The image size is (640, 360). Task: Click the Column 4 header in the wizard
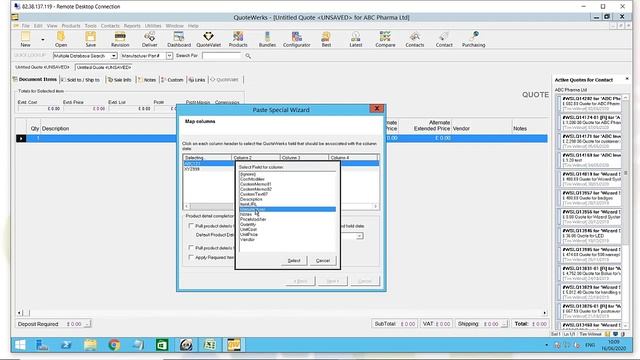pos(353,158)
